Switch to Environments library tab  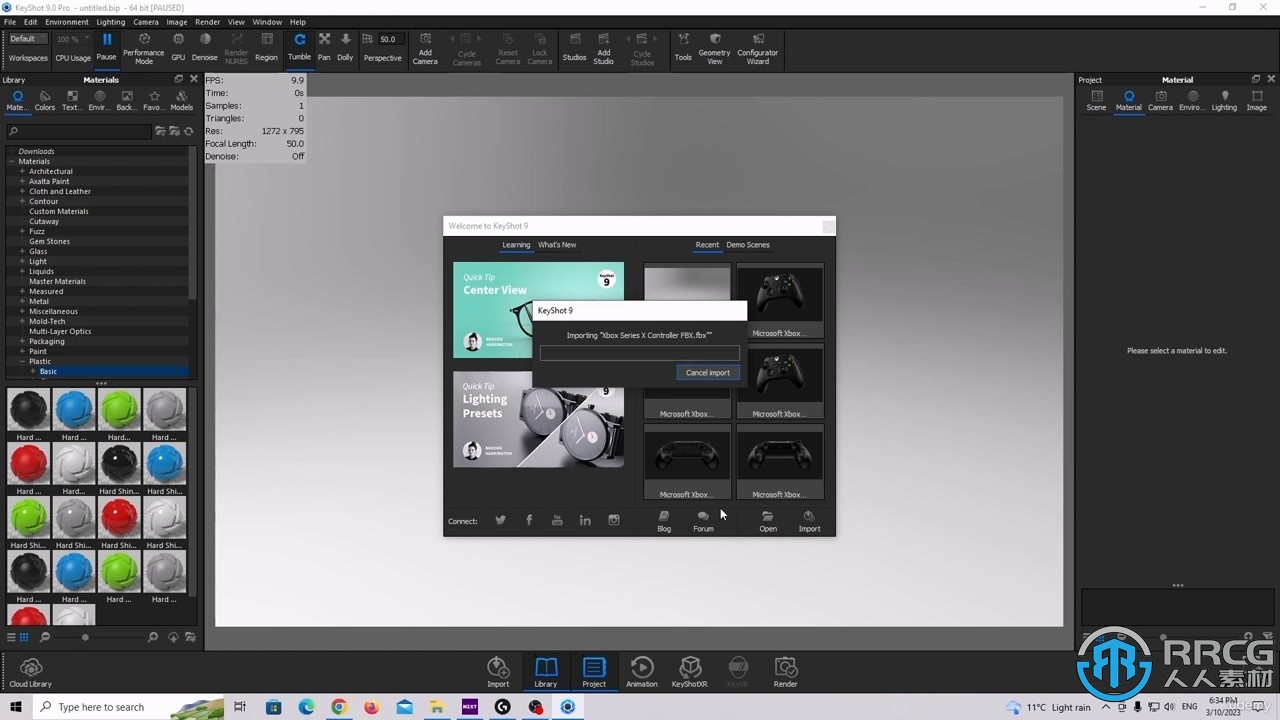point(99,101)
